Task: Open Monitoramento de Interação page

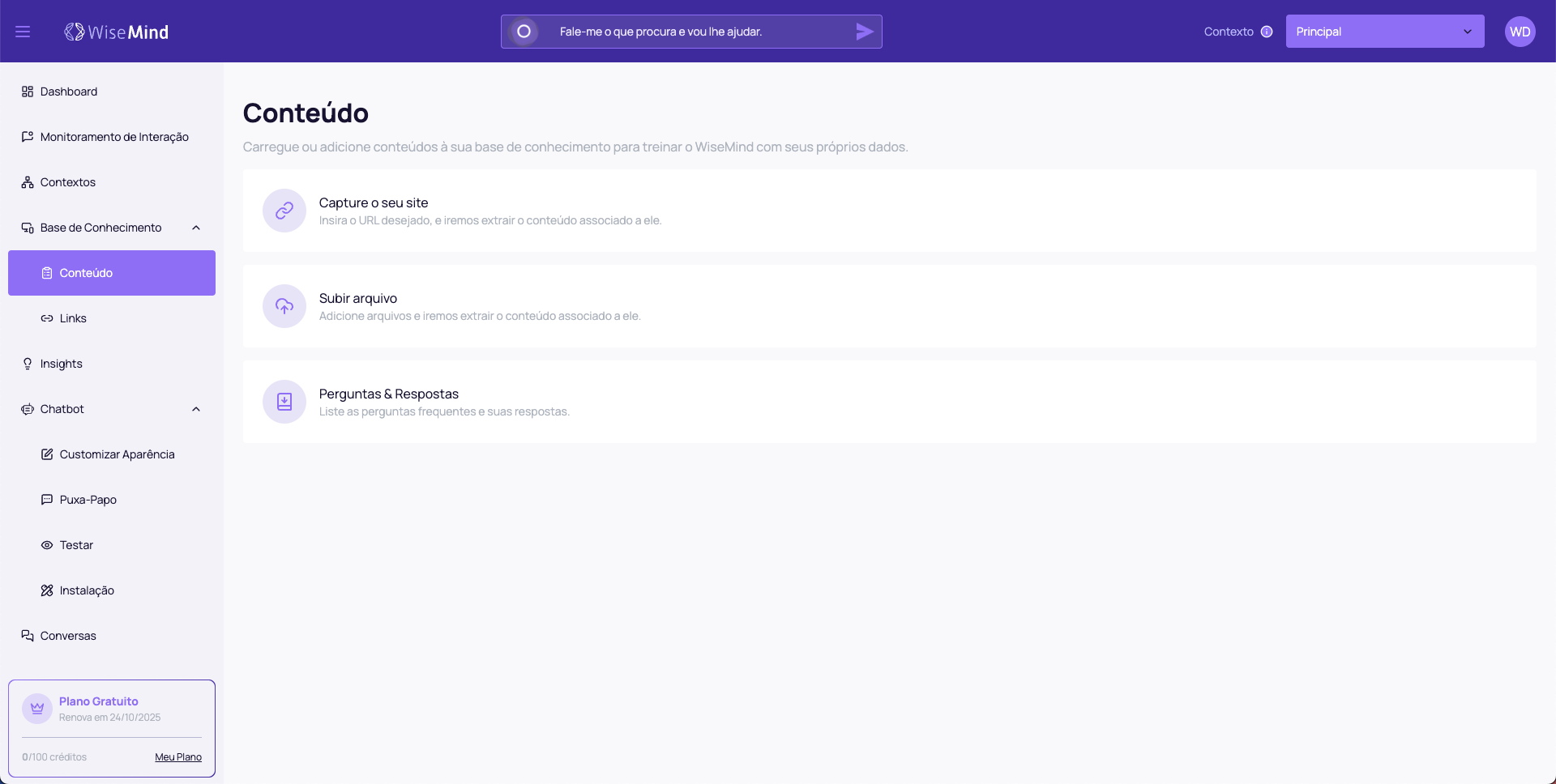Action: (114, 137)
